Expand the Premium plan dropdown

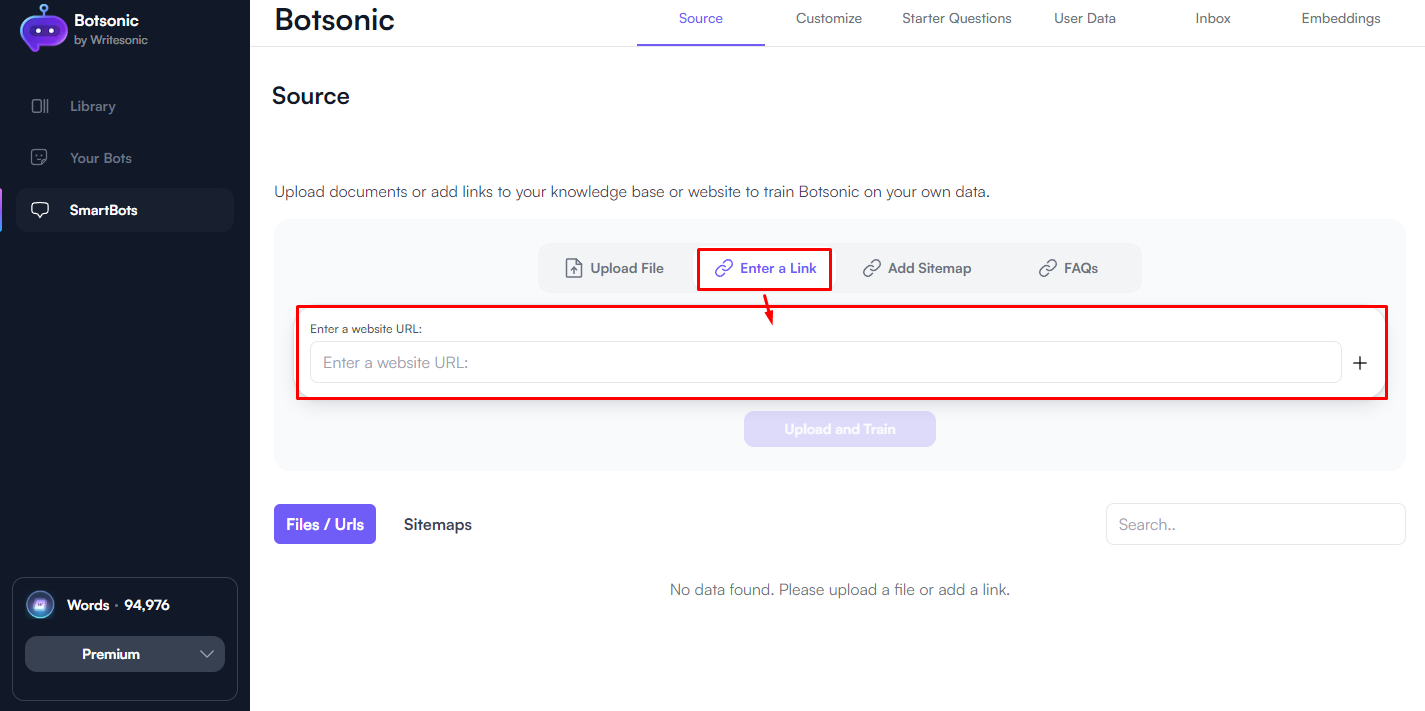tap(125, 654)
